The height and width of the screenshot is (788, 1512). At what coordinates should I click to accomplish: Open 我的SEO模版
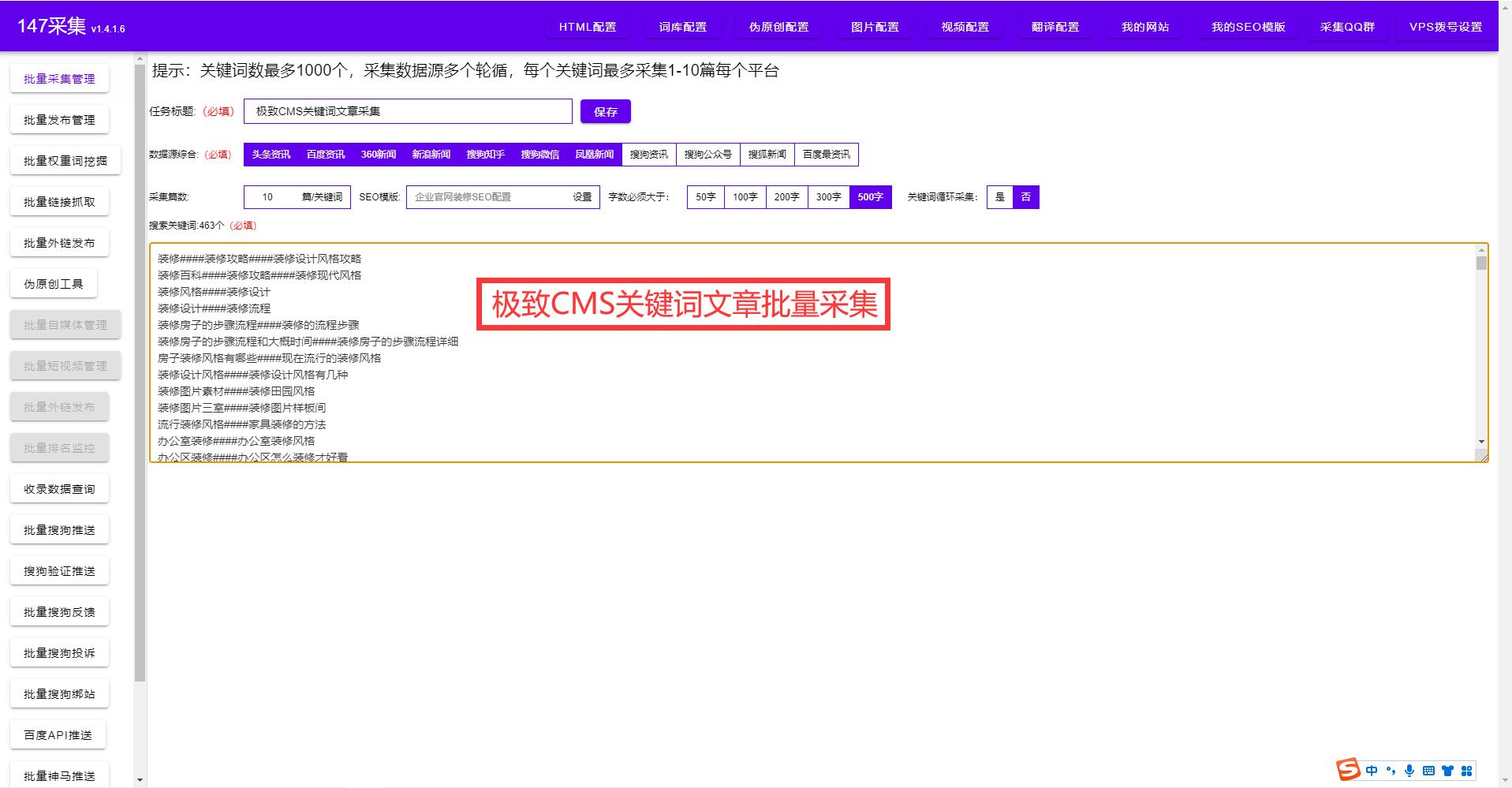click(1249, 27)
